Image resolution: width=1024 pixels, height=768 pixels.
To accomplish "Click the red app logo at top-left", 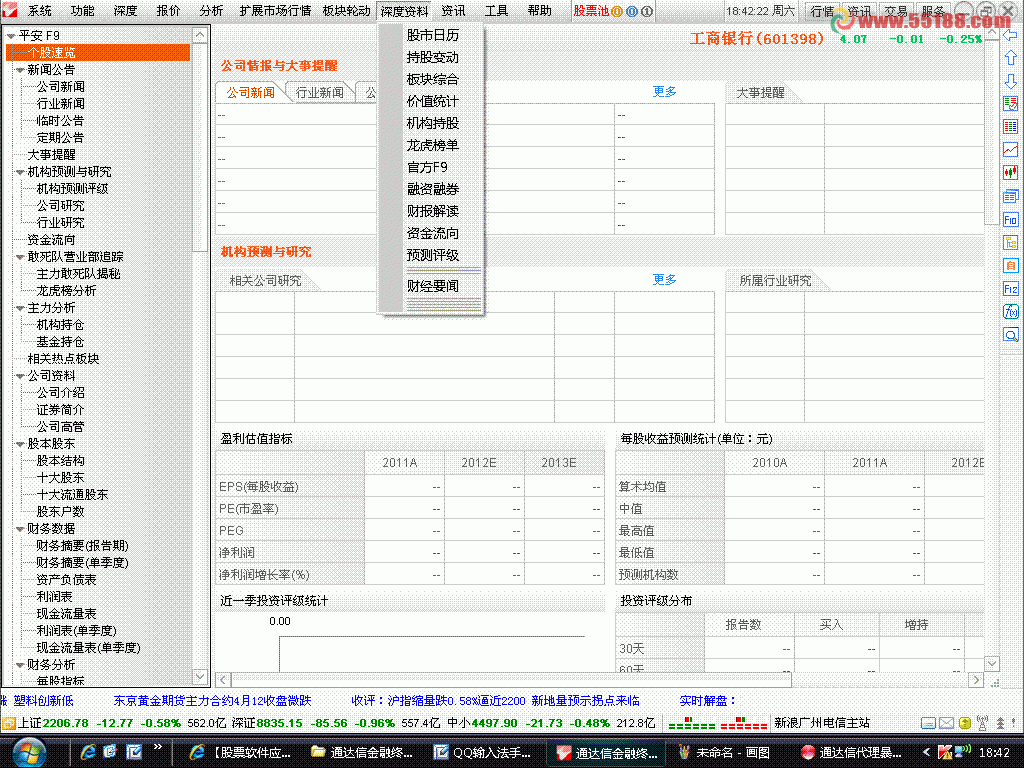I will (9, 10).
